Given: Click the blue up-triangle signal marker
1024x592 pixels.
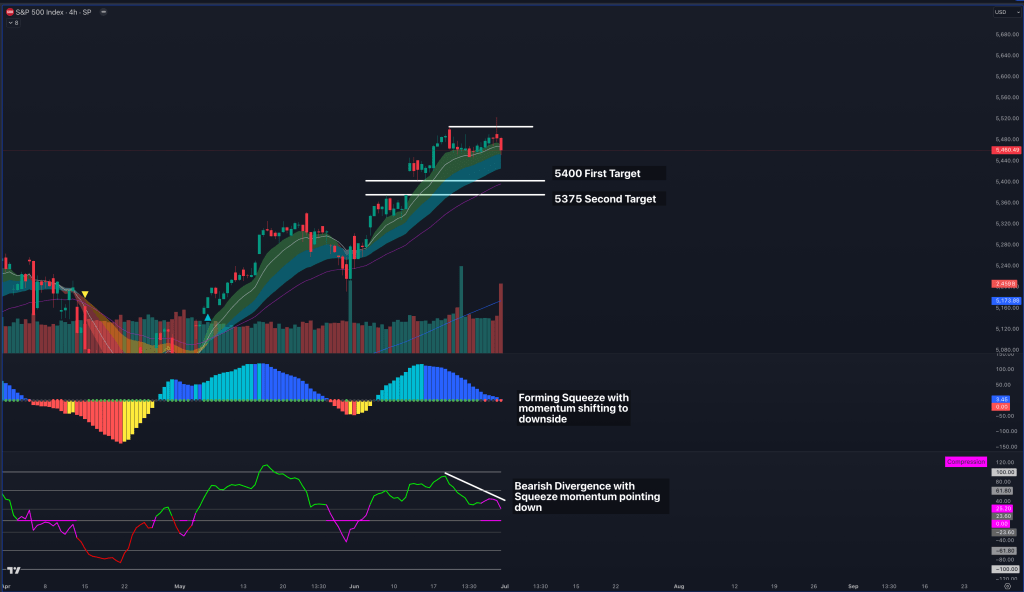Looking at the screenshot, I should pos(208,317).
